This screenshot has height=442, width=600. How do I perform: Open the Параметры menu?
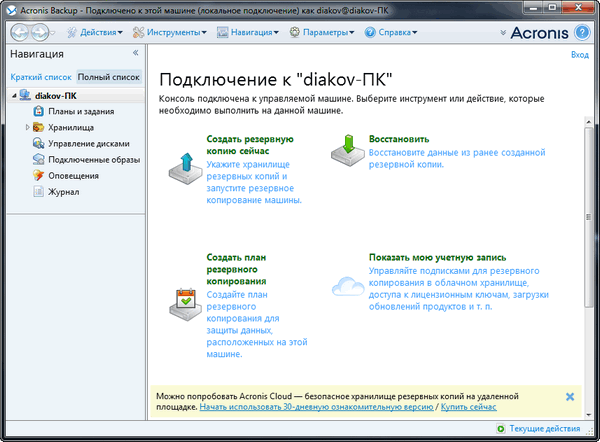[x=328, y=33]
